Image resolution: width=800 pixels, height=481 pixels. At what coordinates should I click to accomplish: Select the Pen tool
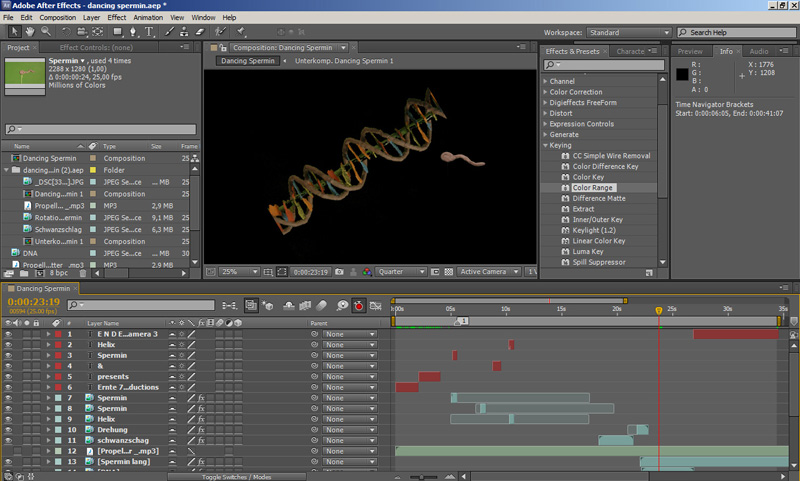click(133, 32)
